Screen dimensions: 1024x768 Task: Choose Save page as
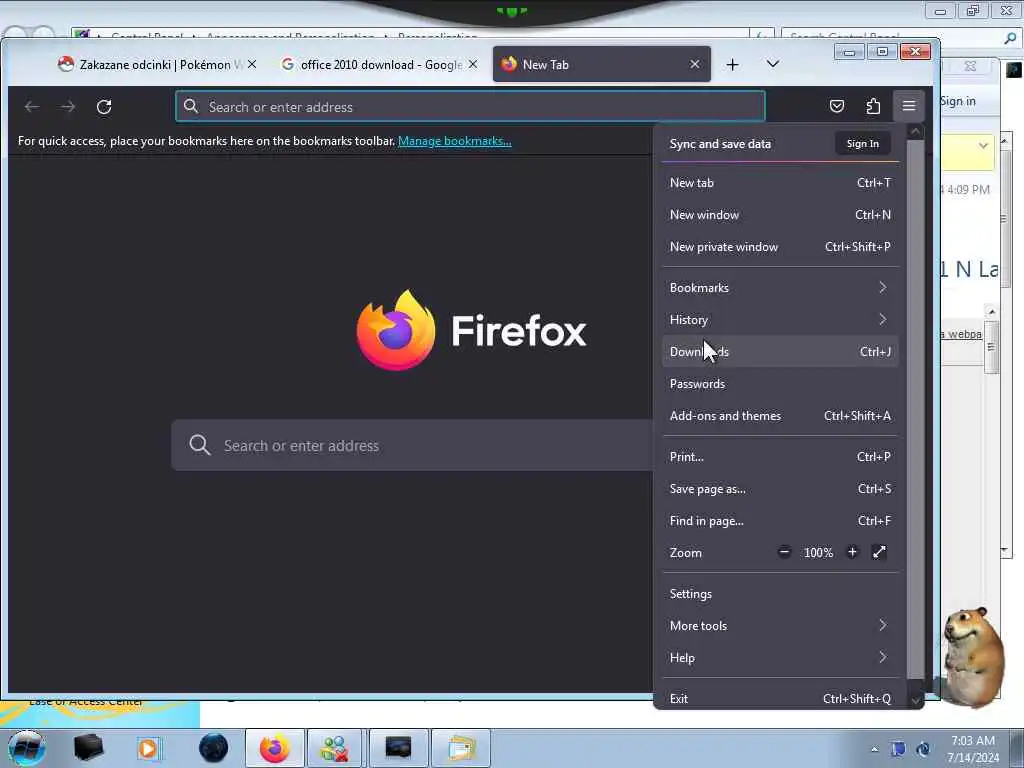pos(780,488)
